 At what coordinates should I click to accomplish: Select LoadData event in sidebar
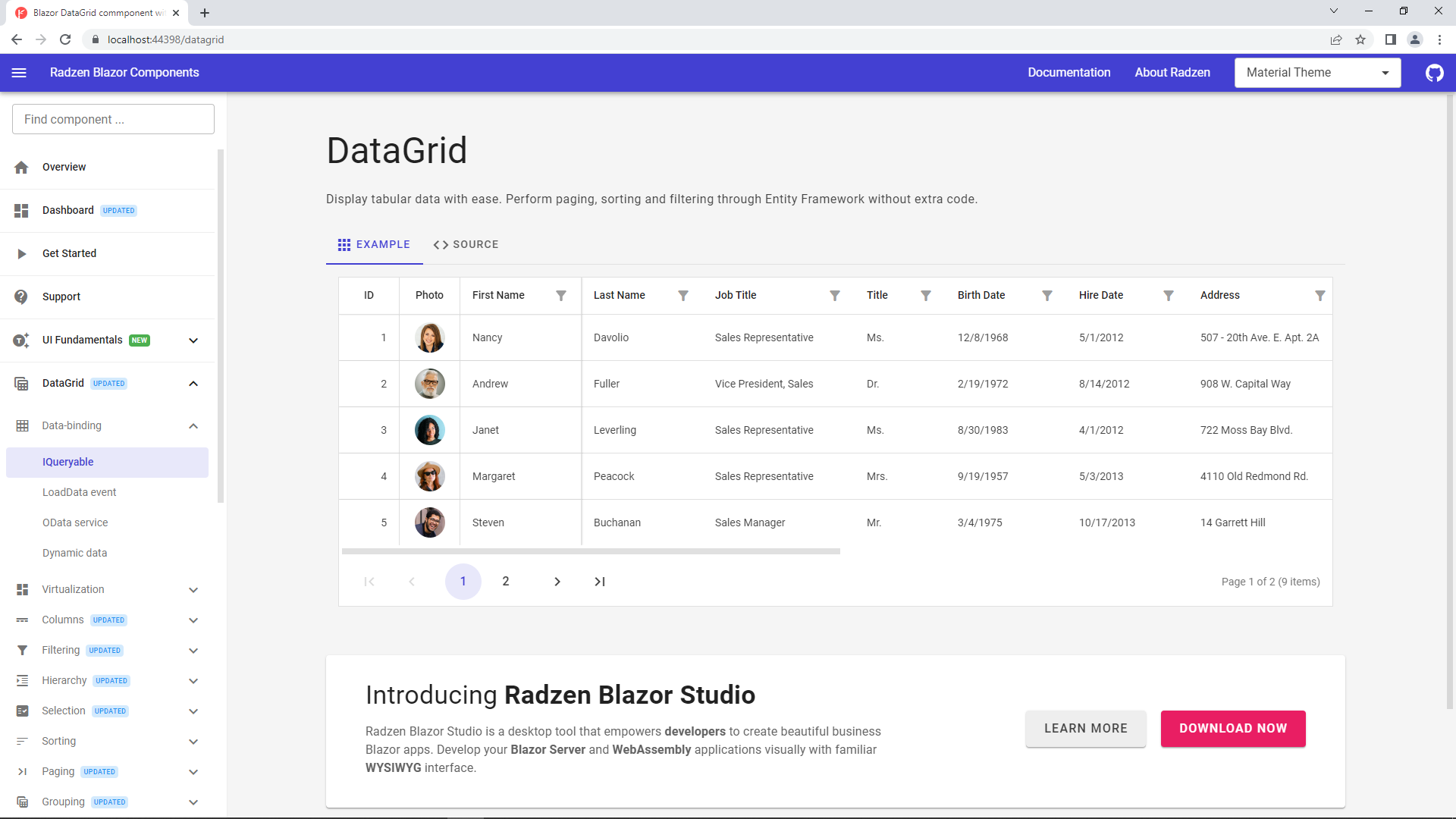pyautogui.click(x=80, y=492)
